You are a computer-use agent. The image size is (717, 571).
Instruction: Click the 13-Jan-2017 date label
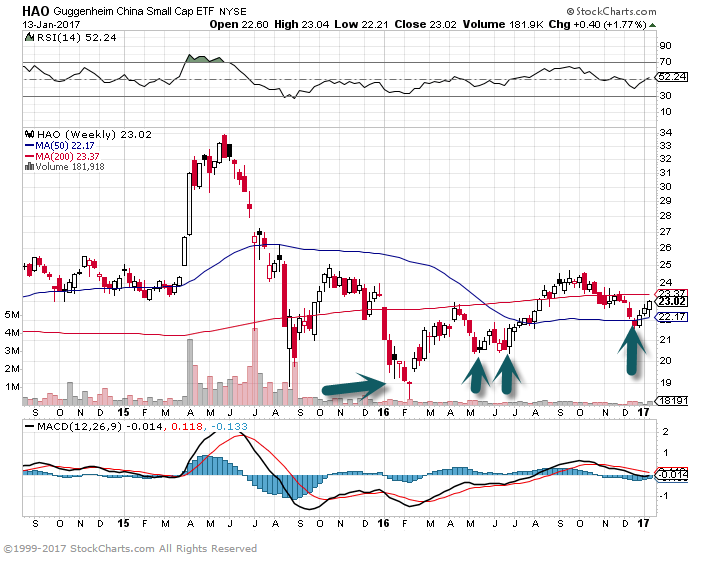tap(51, 25)
